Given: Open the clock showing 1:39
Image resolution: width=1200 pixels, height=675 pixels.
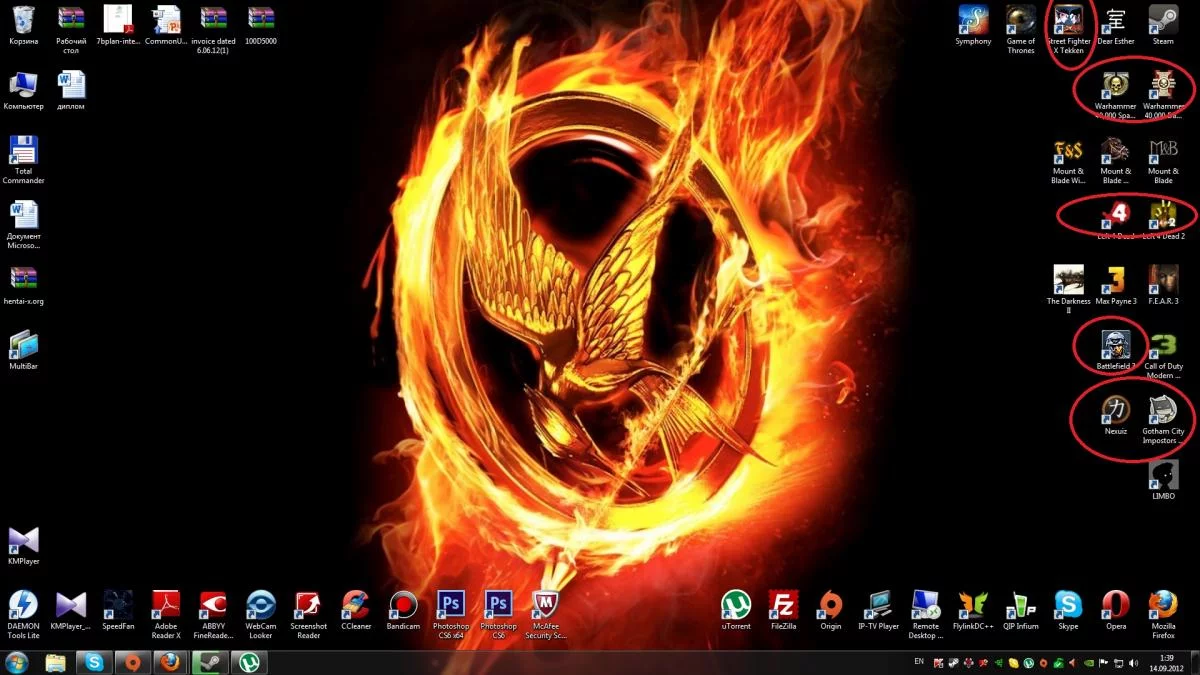Looking at the screenshot, I should click(x=1166, y=663).
